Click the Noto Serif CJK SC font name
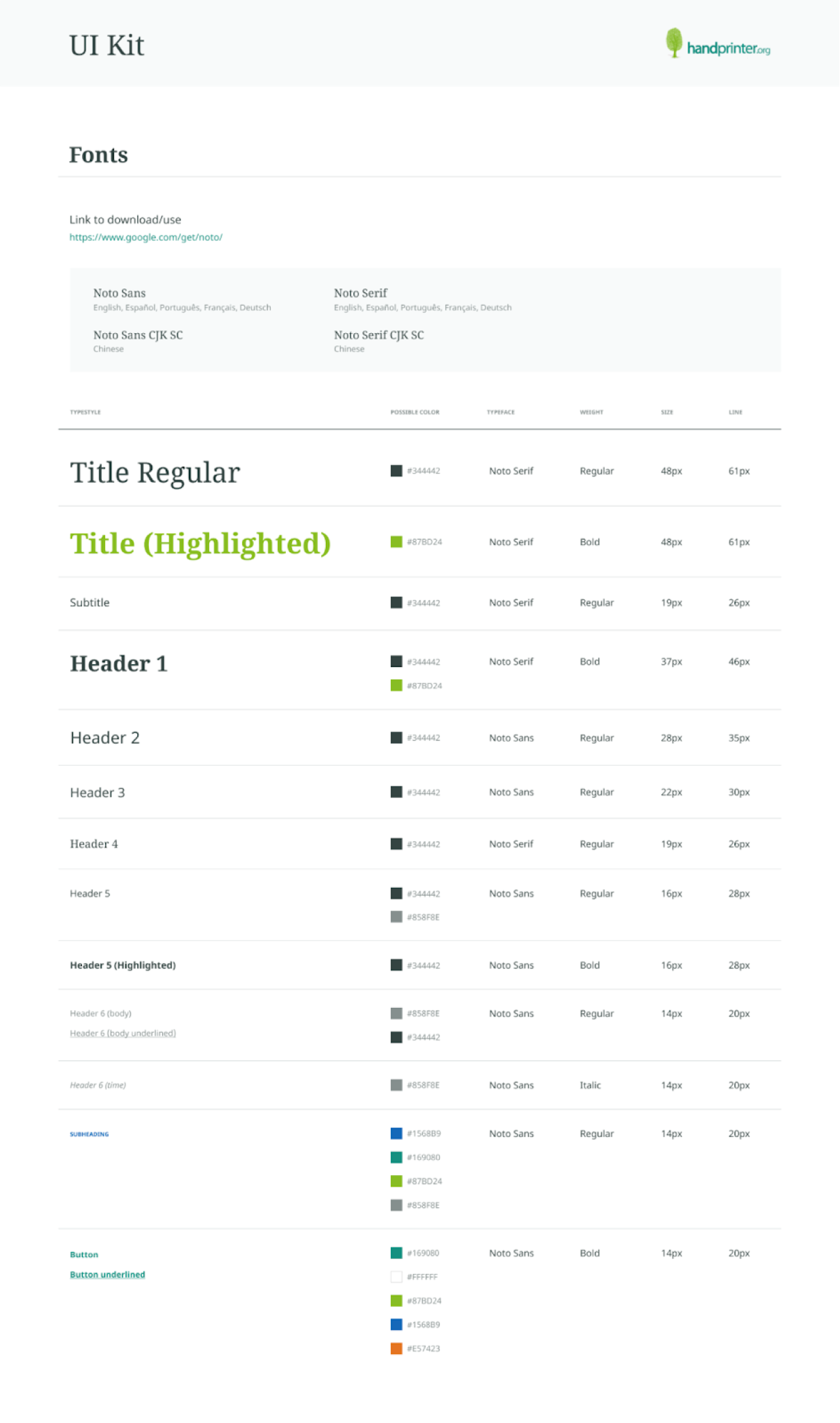Viewport: 840px width, 1423px height. click(x=379, y=335)
